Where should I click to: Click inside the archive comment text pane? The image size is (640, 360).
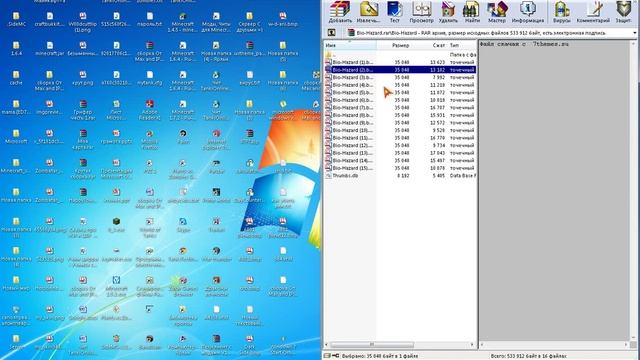tap(555, 190)
